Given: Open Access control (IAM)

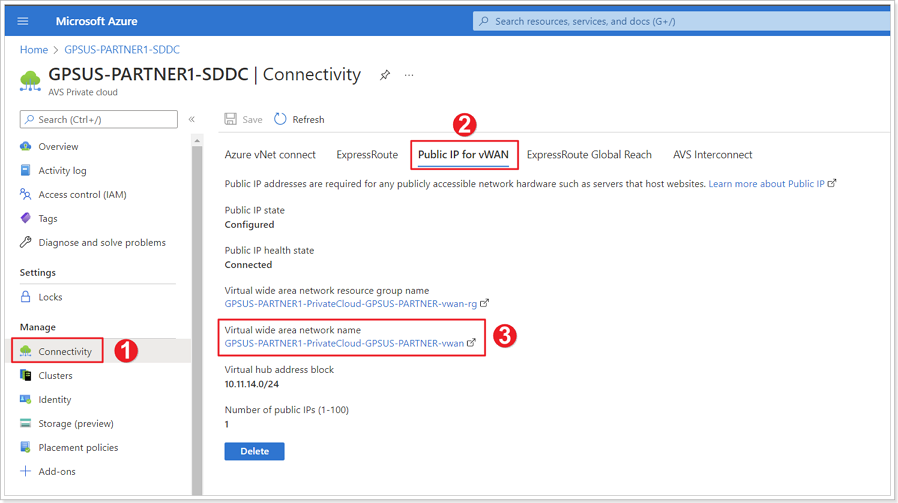Looking at the screenshot, I should [82, 195].
